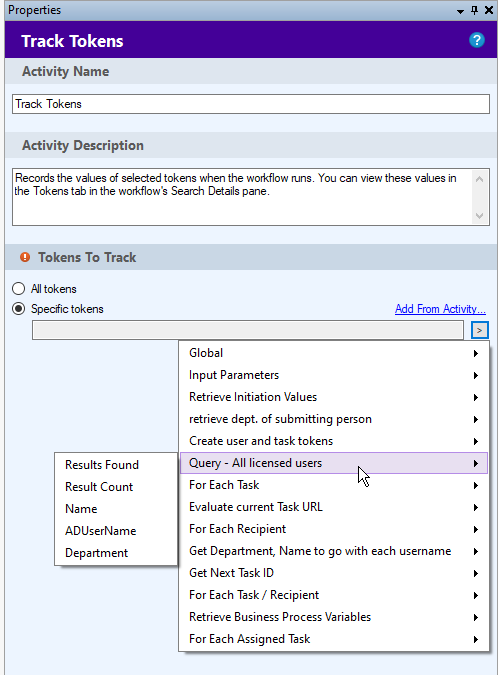Click the specific tokens input box

tap(248, 330)
